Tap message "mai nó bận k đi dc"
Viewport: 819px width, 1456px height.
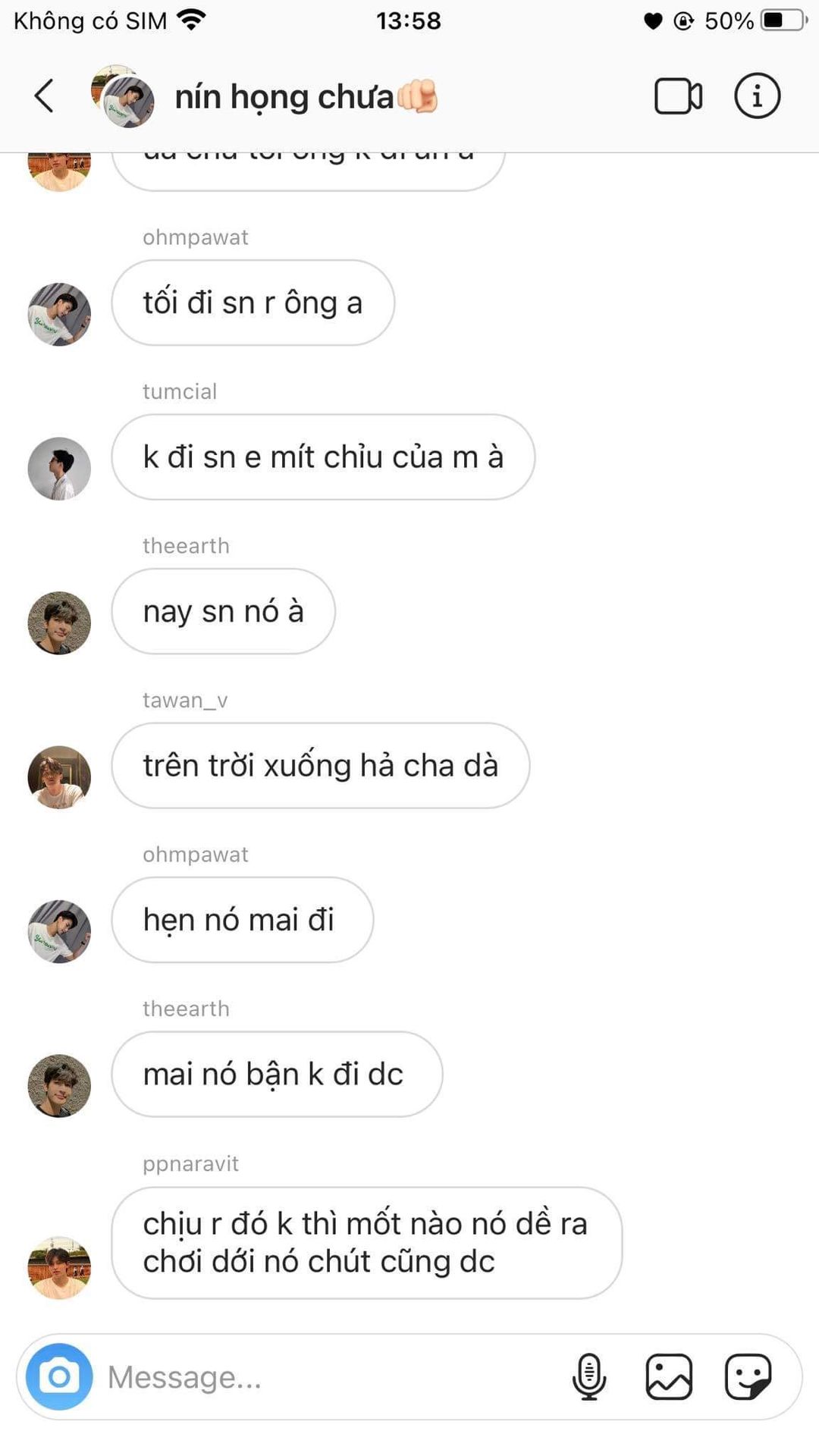pos(277,1075)
